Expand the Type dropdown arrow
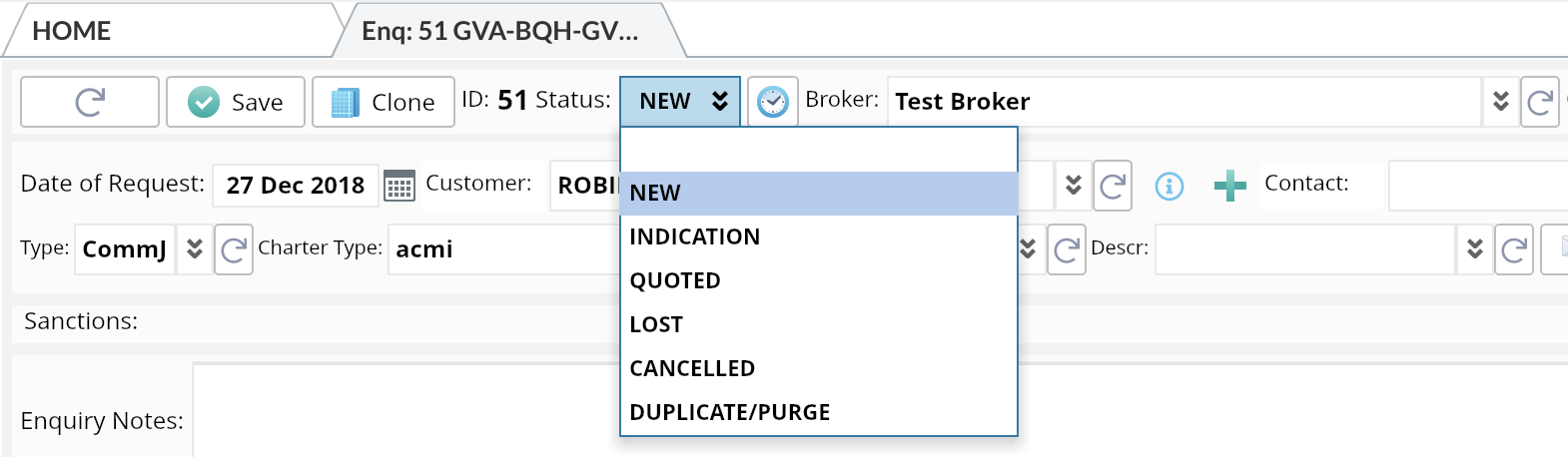This screenshot has height=457, width=1568. point(195,249)
